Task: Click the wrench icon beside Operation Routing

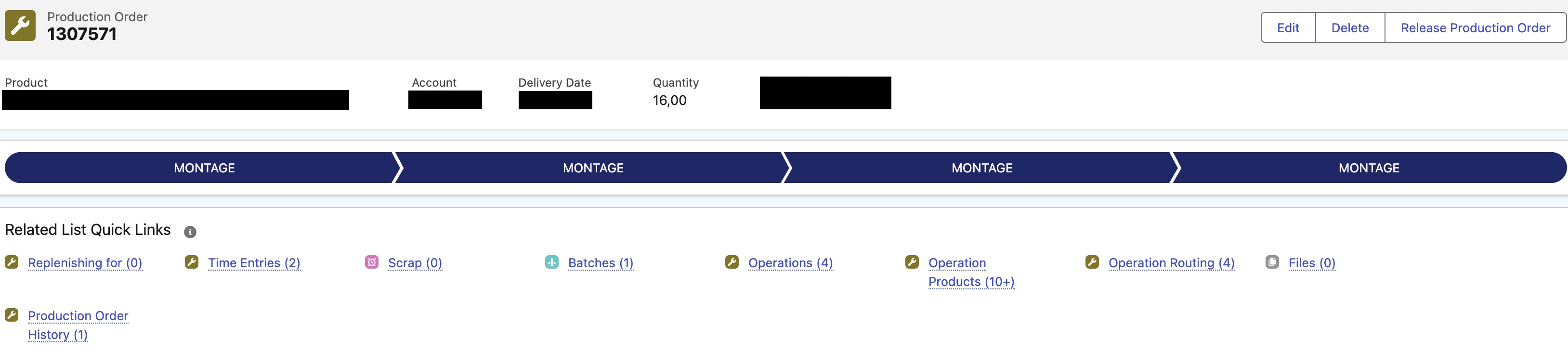Action: coord(1092,262)
